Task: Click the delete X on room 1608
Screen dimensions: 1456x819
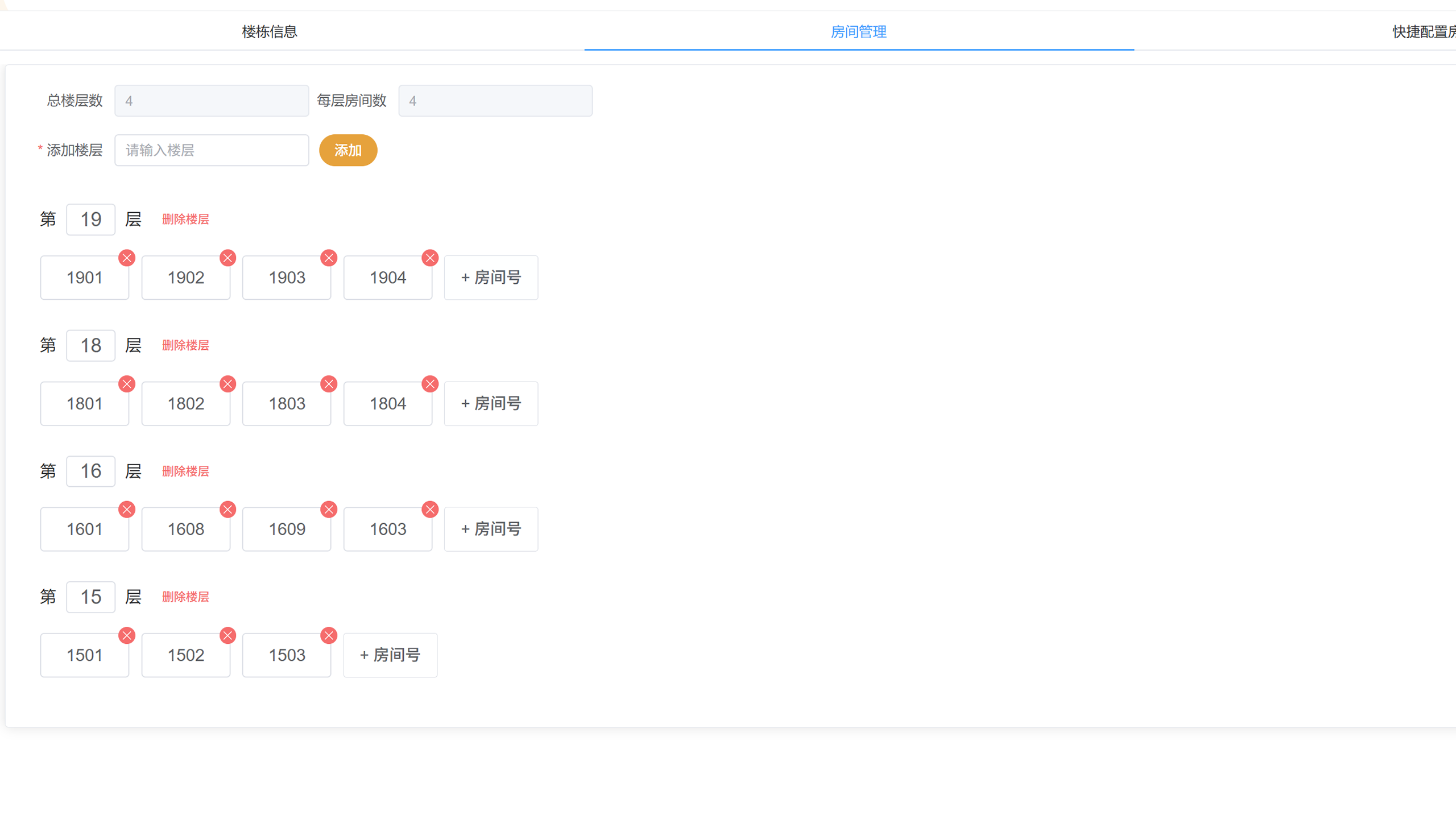Action: (x=228, y=510)
